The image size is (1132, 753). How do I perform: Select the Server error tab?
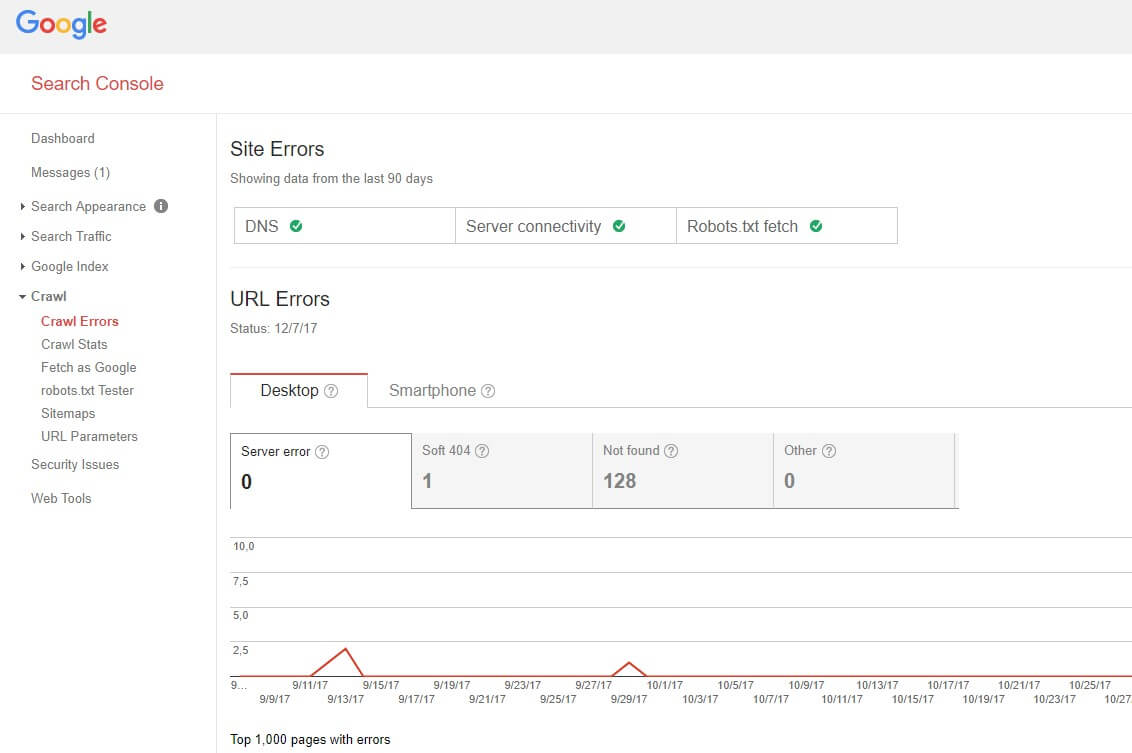[x=321, y=471]
